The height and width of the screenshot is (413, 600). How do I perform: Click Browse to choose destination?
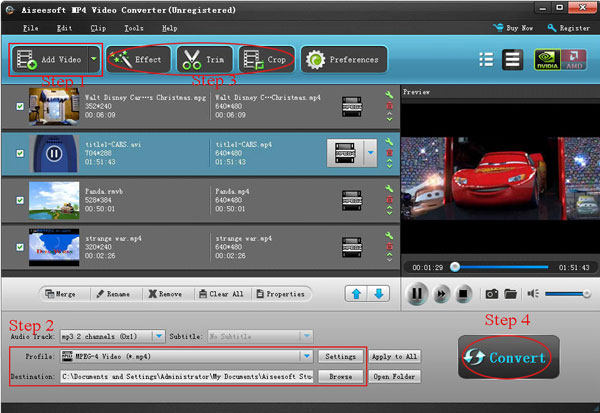click(340, 376)
